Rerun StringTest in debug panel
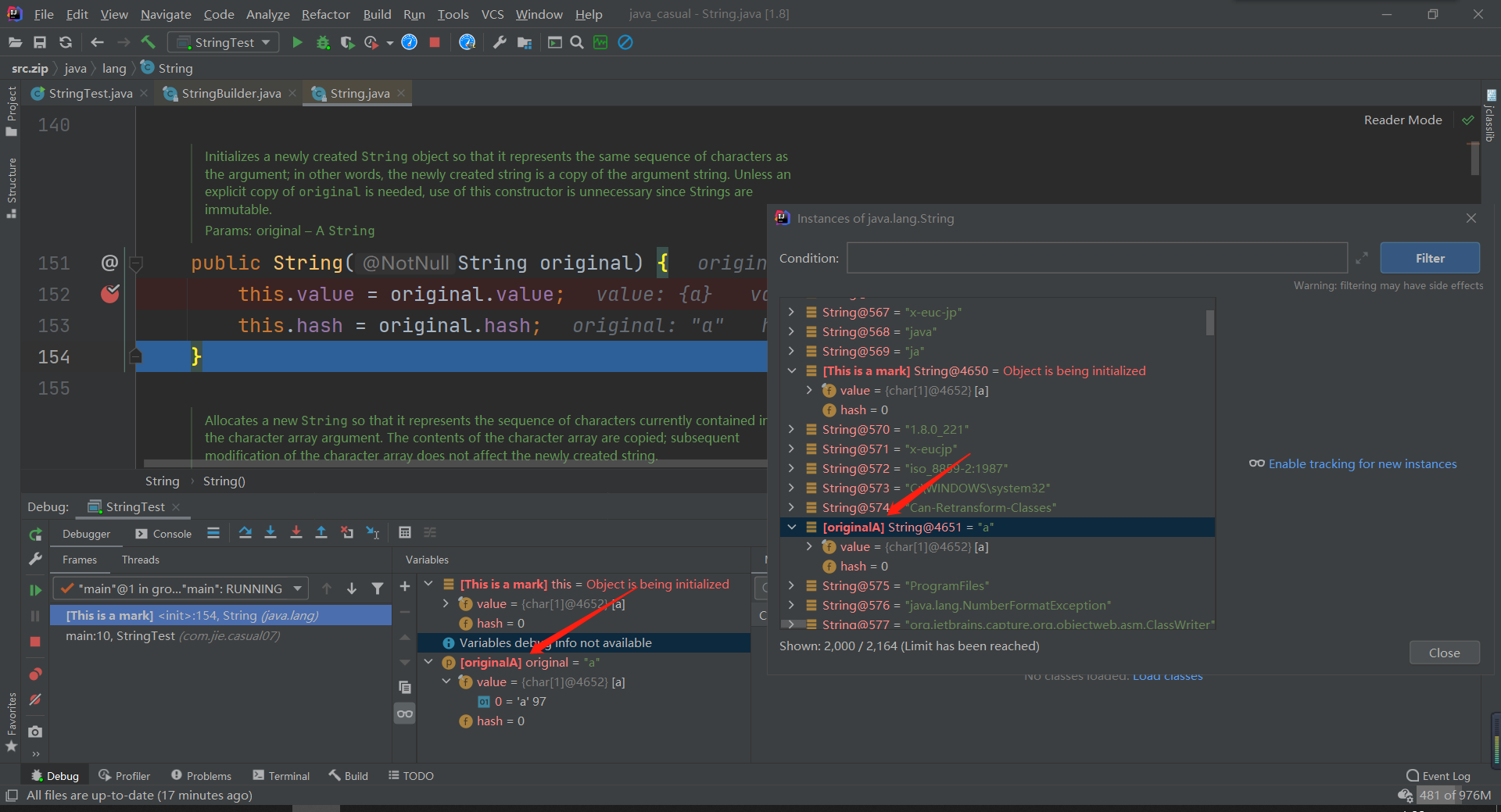The width and height of the screenshot is (1501, 812). pyautogui.click(x=35, y=535)
